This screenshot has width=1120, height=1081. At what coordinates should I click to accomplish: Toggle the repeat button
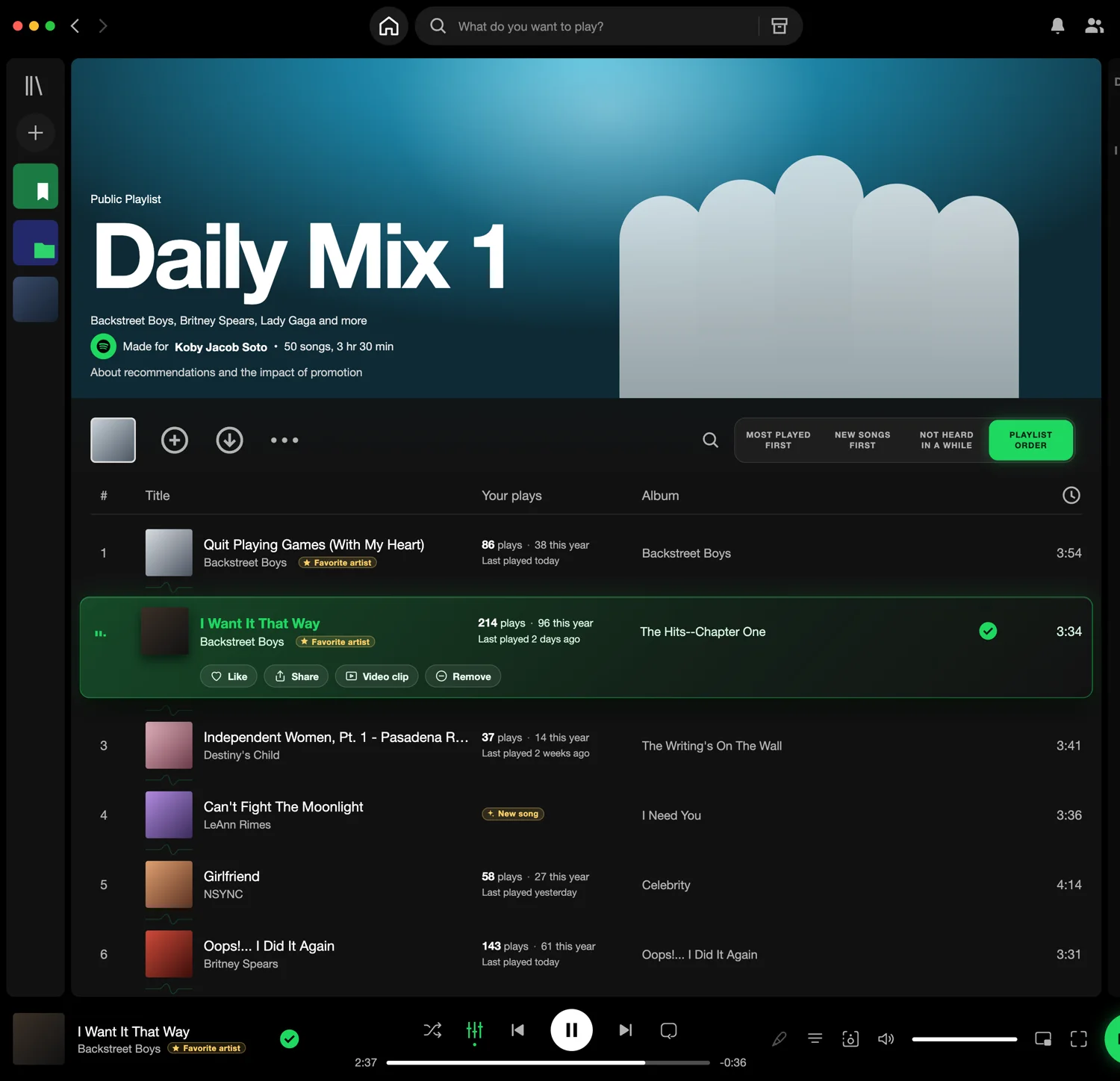click(x=669, y=1030)
